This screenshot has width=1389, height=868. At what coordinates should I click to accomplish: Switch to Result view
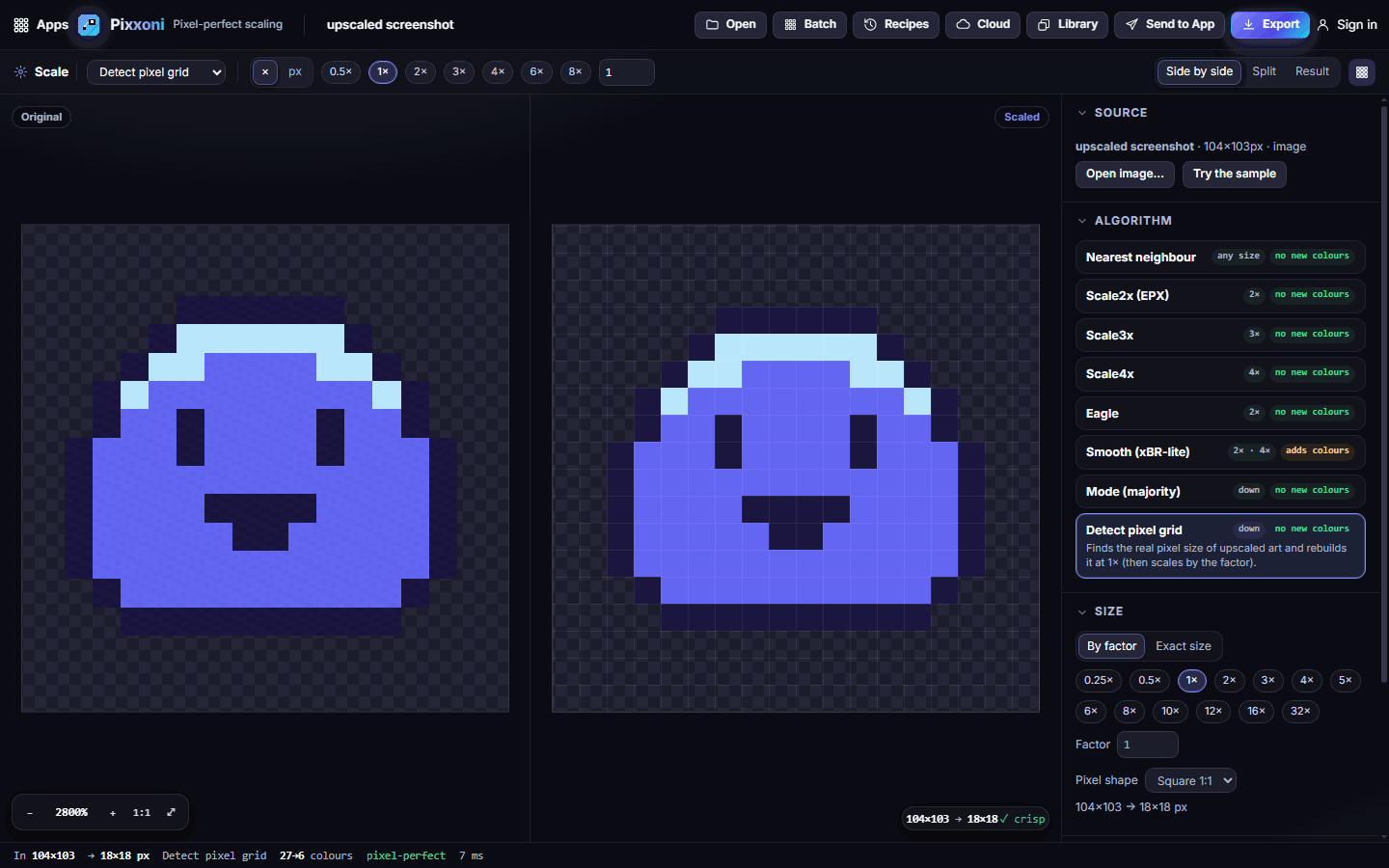(1312, 71)
